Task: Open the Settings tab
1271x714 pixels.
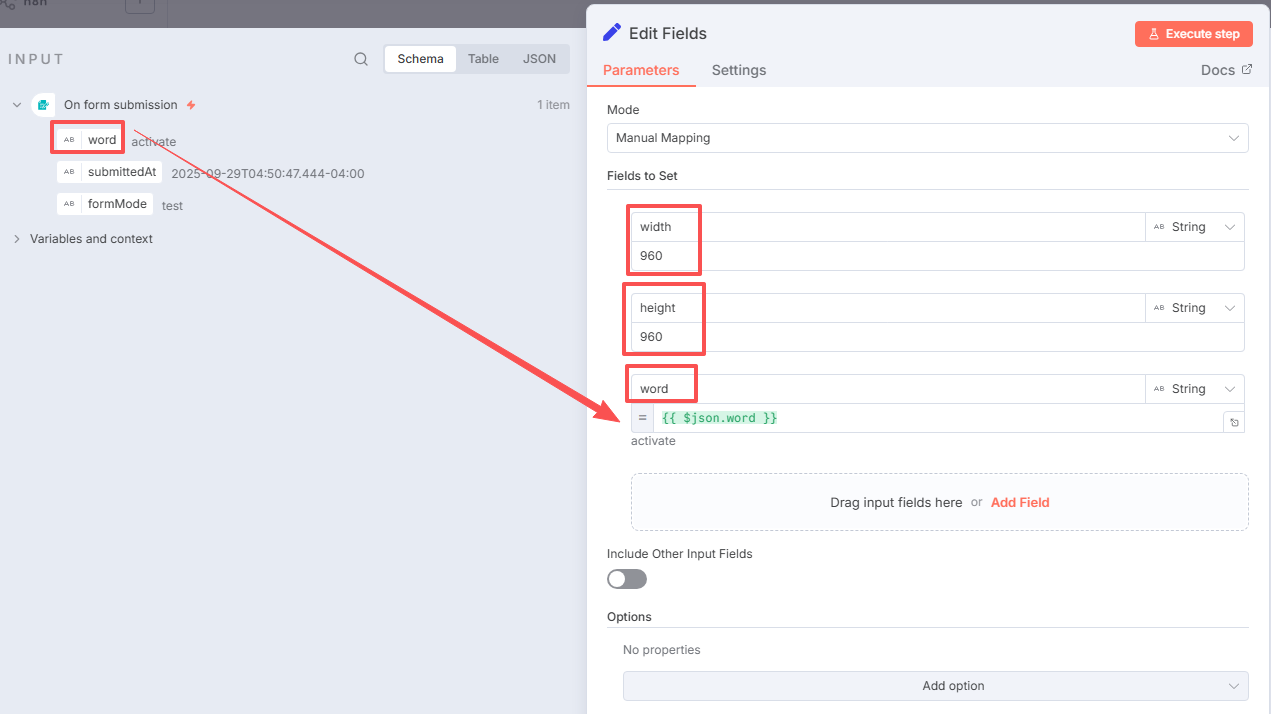Action: [x=739, y=70]
